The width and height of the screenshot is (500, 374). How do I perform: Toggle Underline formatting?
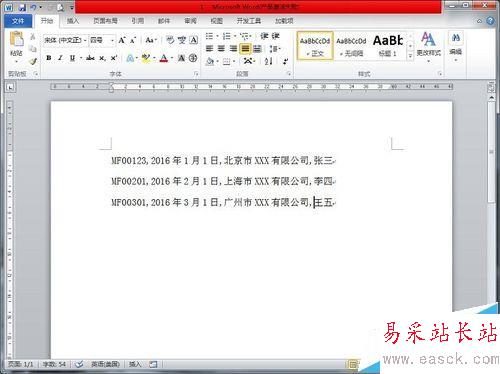(x=72, y=58)
